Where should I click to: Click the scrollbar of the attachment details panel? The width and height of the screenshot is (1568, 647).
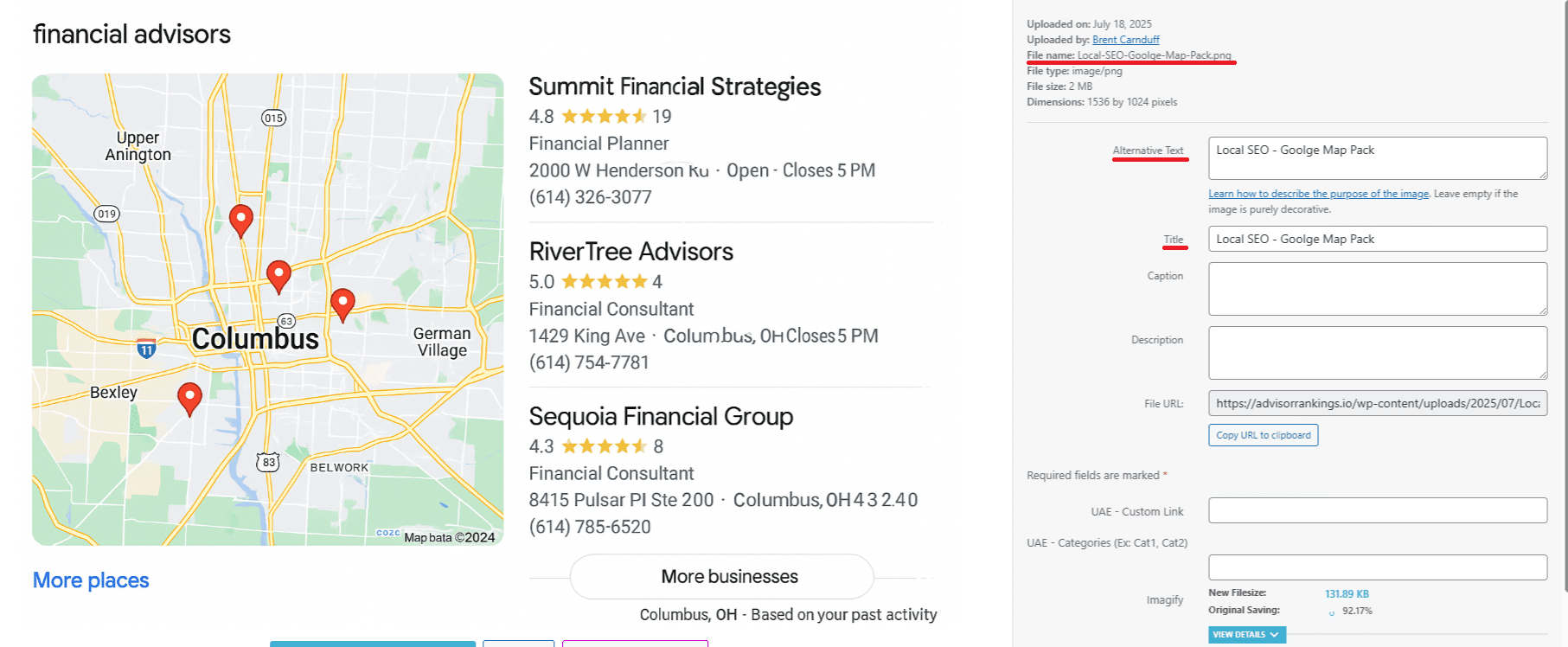click(x=1565, y=294)
